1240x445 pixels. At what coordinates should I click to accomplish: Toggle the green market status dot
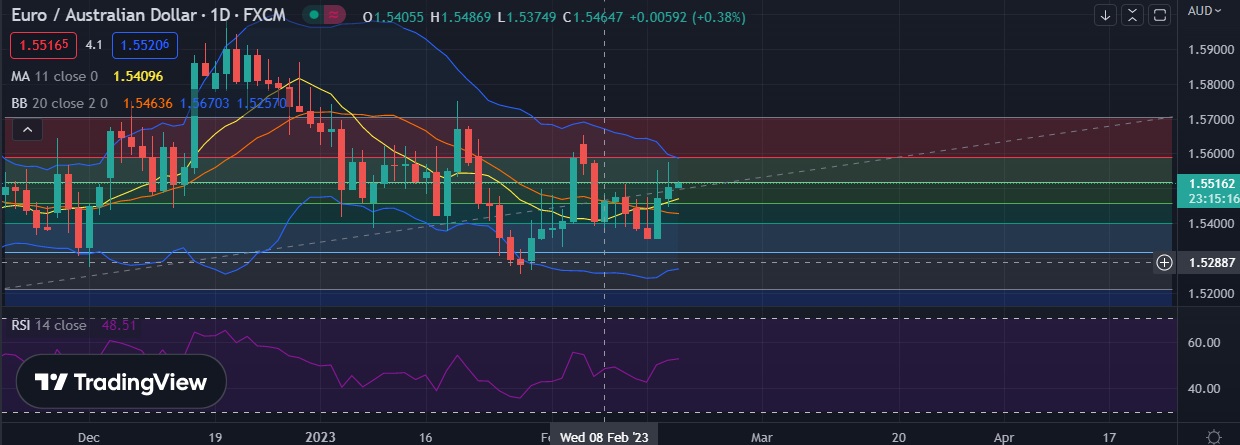[314, 16]
